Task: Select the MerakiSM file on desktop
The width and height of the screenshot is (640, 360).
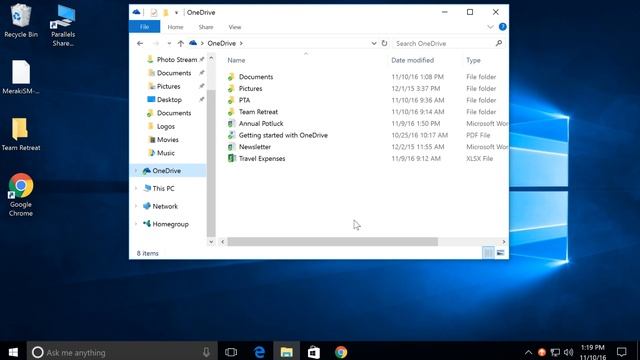Action: pyautogui.click(x=20, y=78)
